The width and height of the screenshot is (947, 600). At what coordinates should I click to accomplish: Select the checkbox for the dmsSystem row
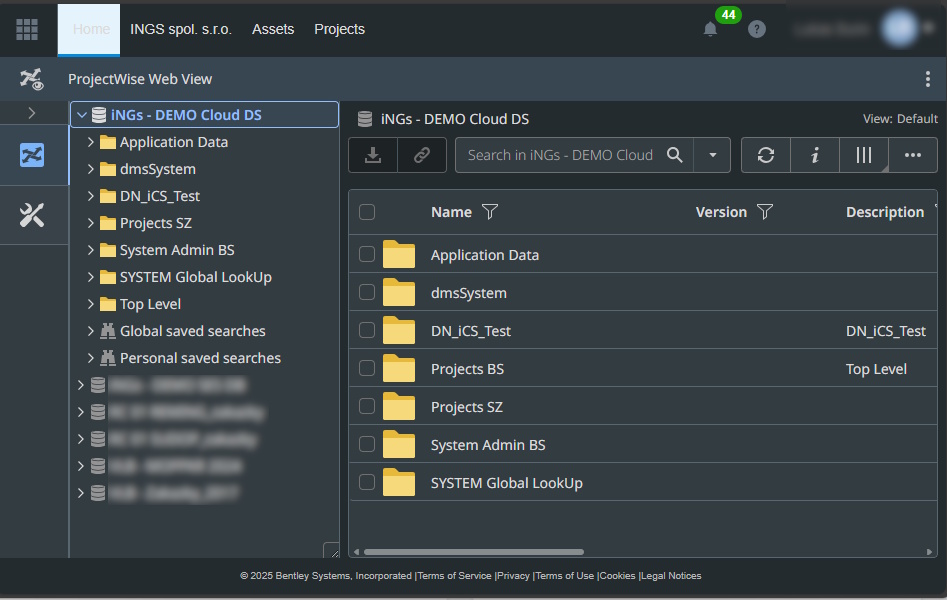coord(367,293)
